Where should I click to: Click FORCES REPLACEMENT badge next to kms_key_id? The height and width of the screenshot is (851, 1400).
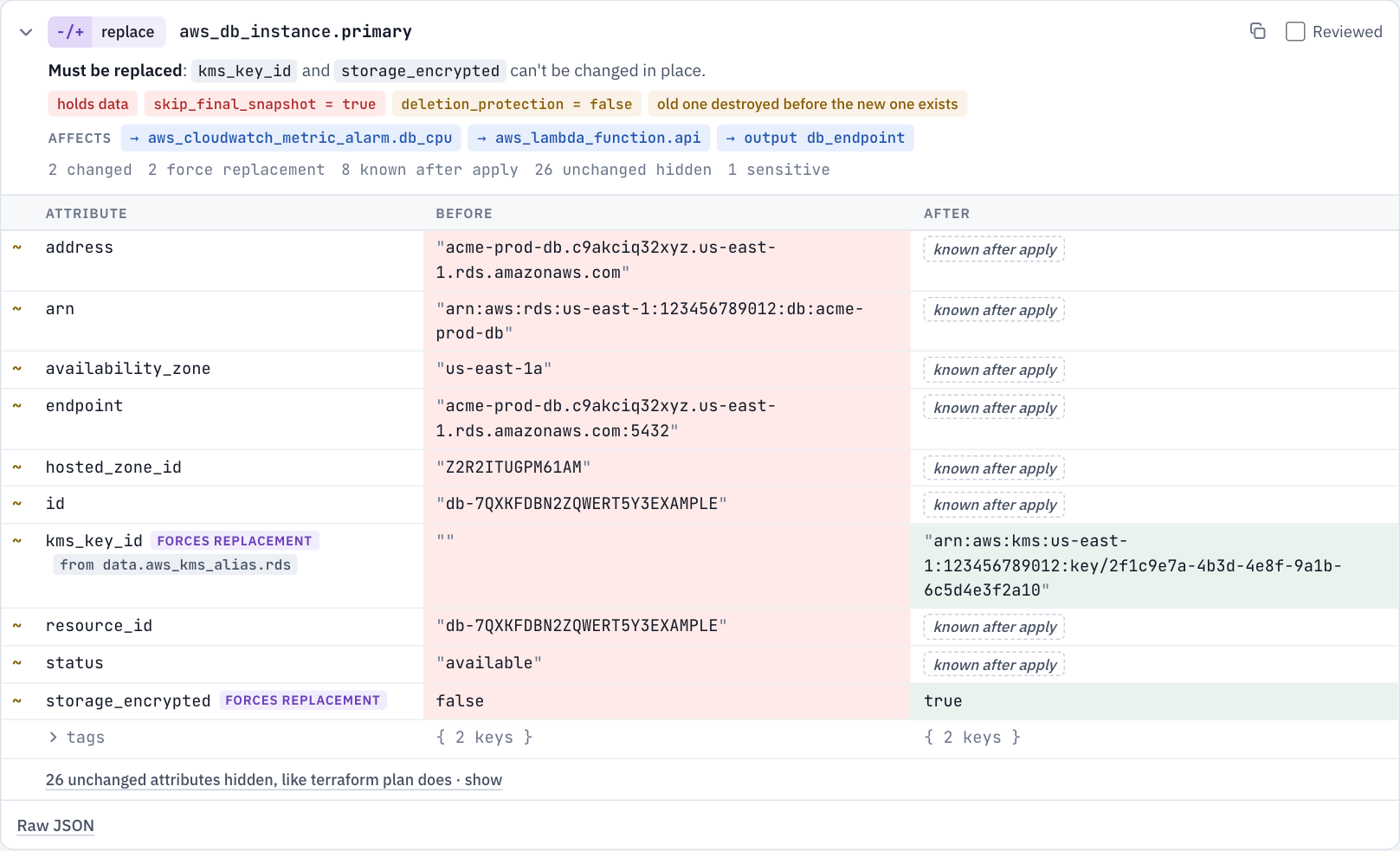(x=235, y=541)
